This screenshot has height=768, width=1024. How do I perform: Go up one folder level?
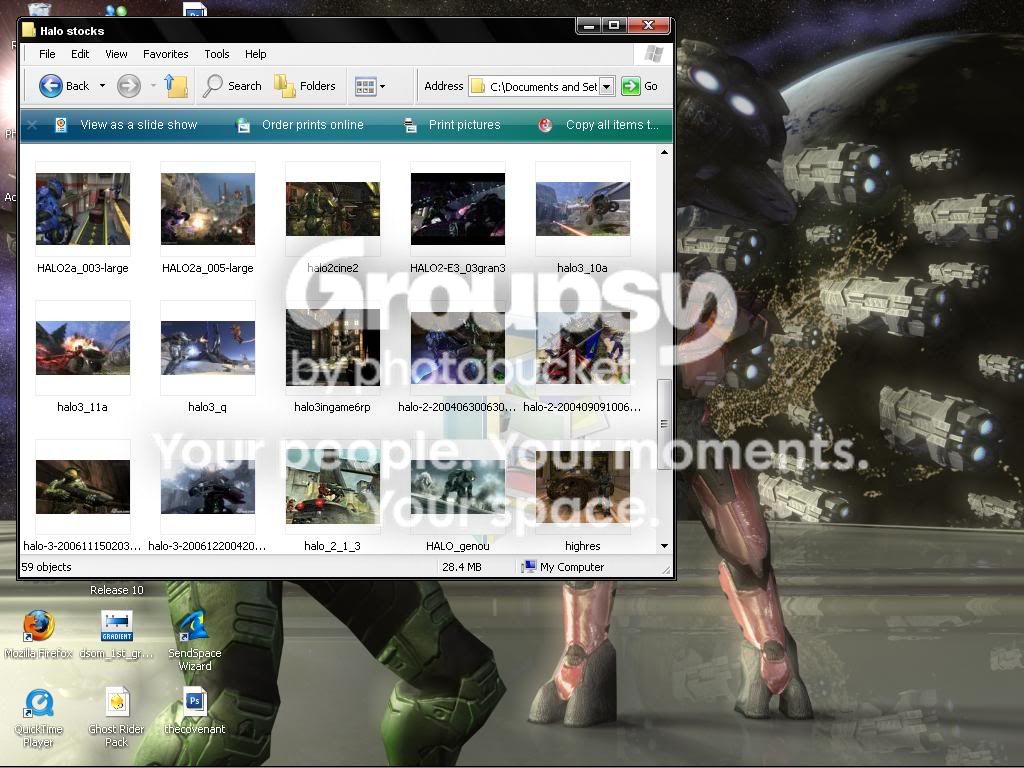click(176, 86)
